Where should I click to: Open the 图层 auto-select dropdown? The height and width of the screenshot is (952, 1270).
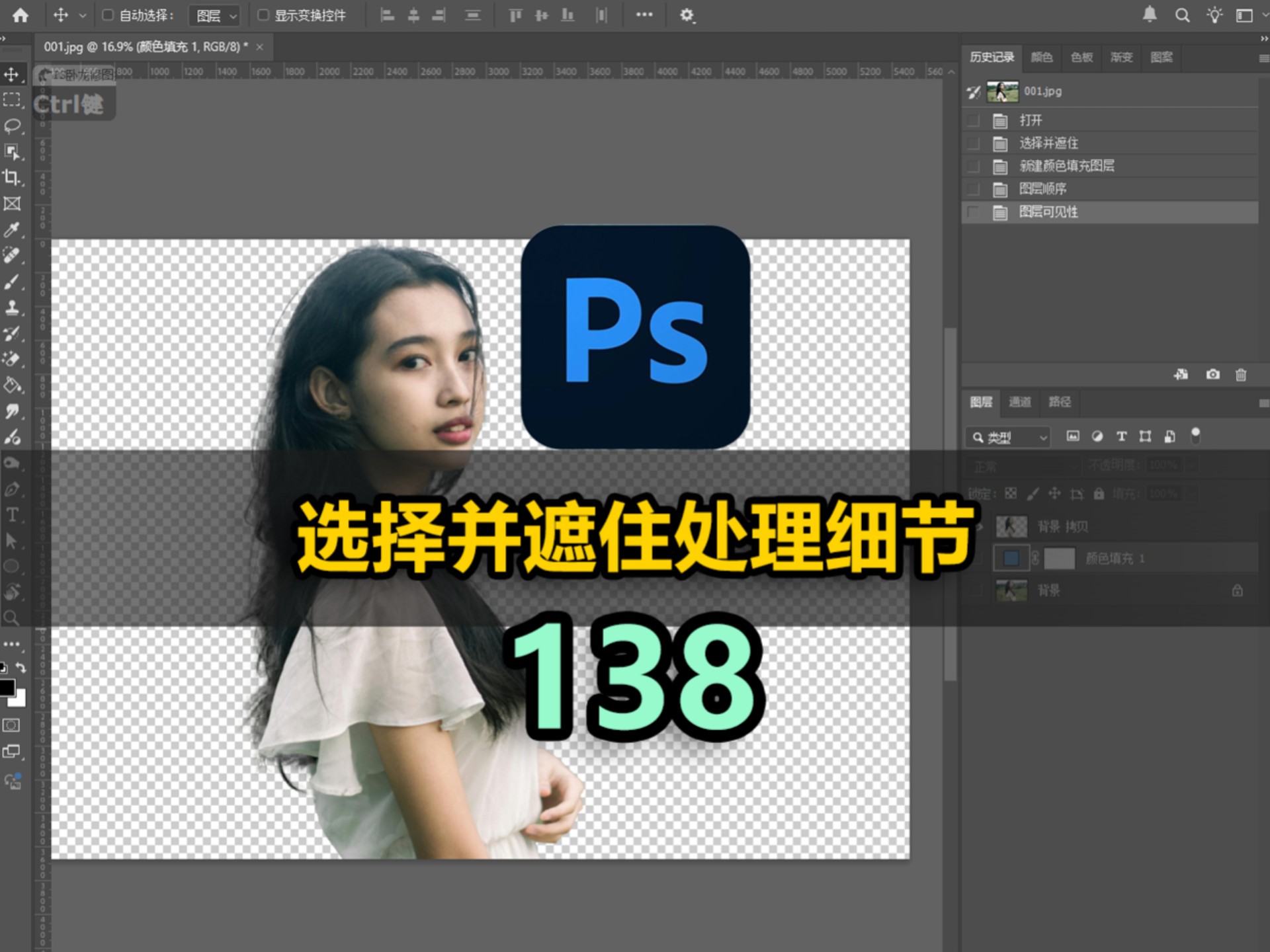[214, 15]
